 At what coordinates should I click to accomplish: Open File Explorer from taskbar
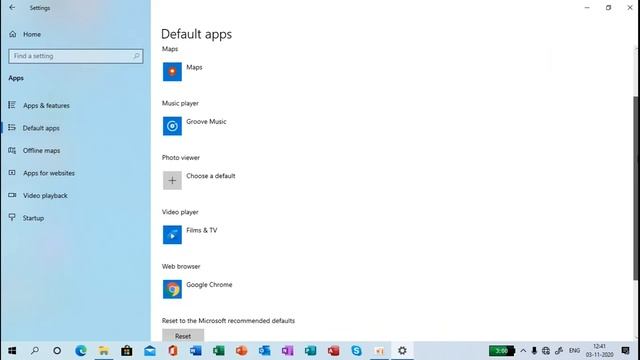click(104, 351)
